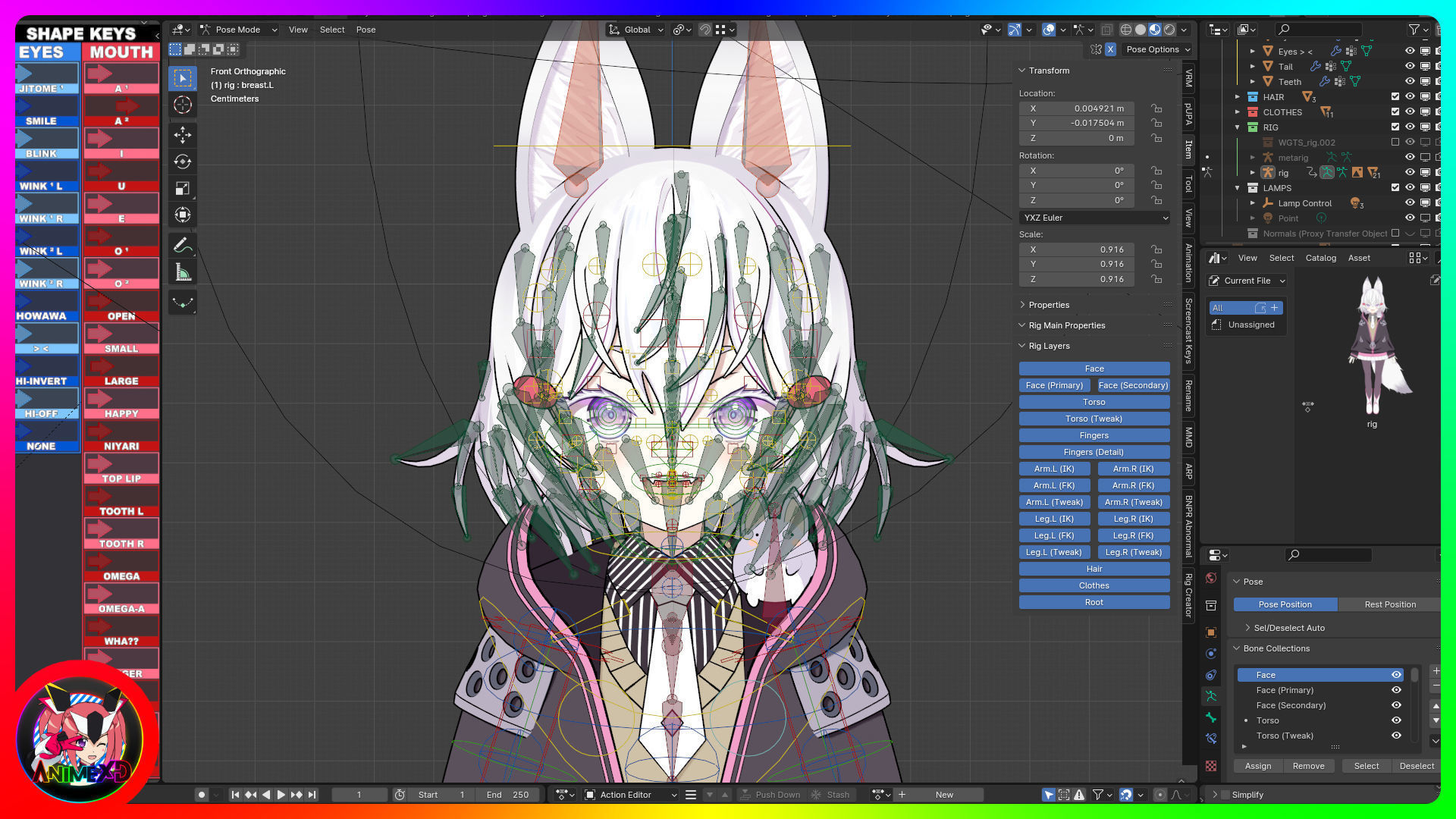Open the Select menu in viewport header
1456x819 pixels.
click(x=332, y=30)
